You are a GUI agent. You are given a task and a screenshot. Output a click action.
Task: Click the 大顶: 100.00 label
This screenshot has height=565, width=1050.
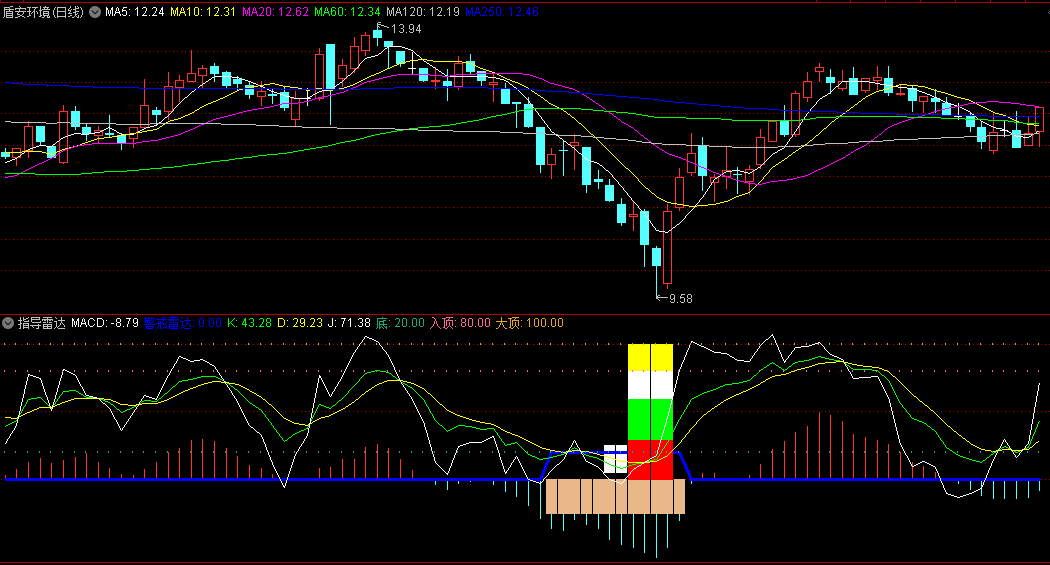[x=529, y=323]
